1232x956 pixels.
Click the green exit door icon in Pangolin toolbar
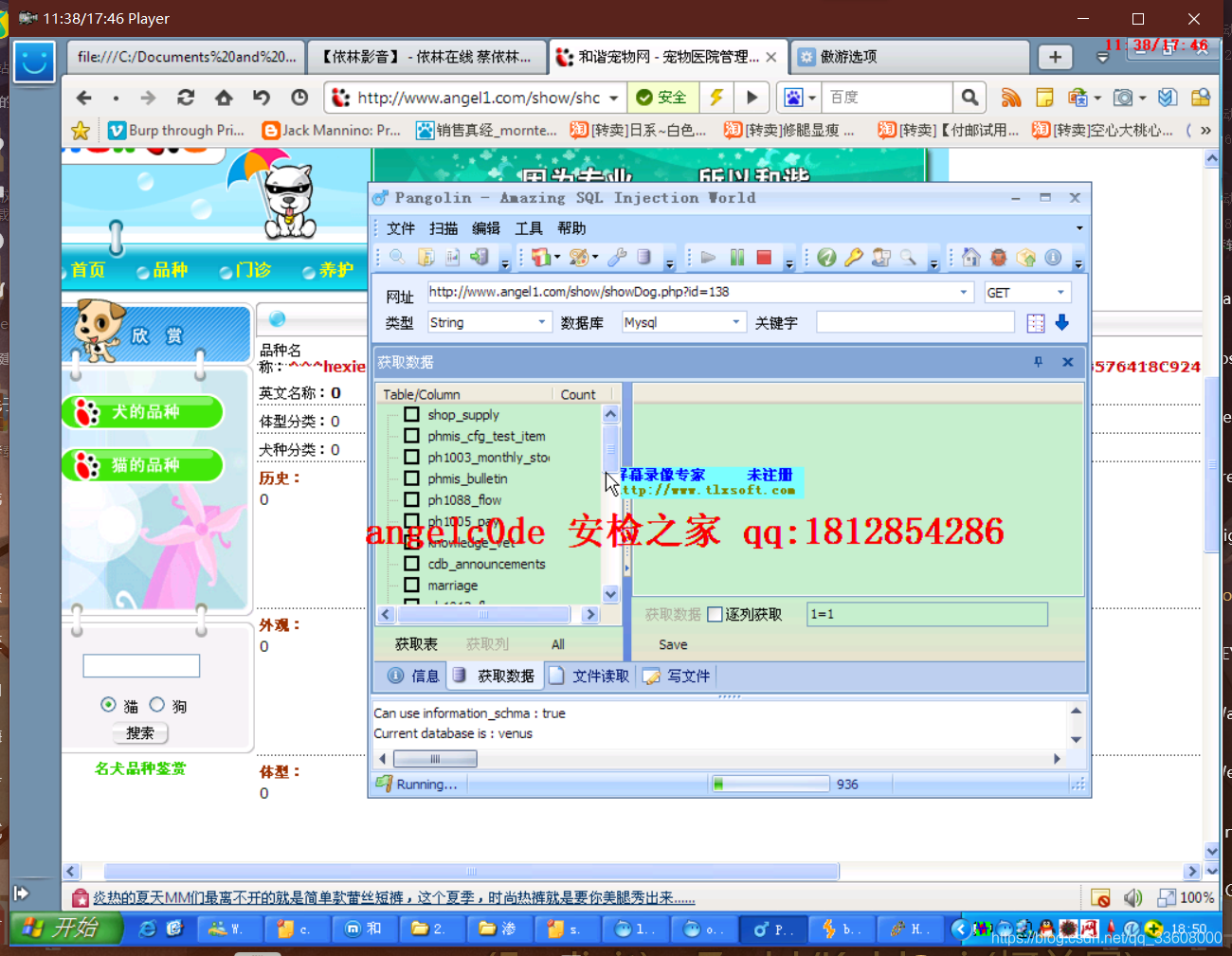(480, 257)
